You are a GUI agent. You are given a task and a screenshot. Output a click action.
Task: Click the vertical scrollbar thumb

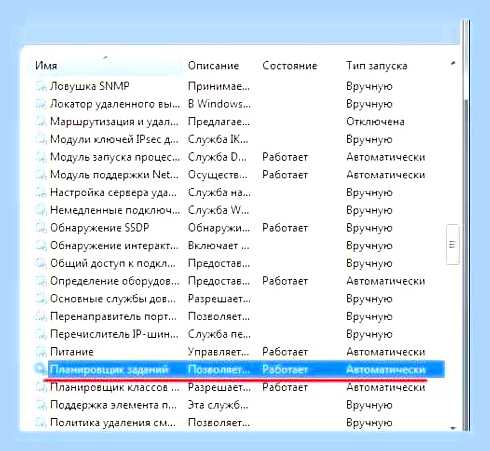tap(452, 244)
